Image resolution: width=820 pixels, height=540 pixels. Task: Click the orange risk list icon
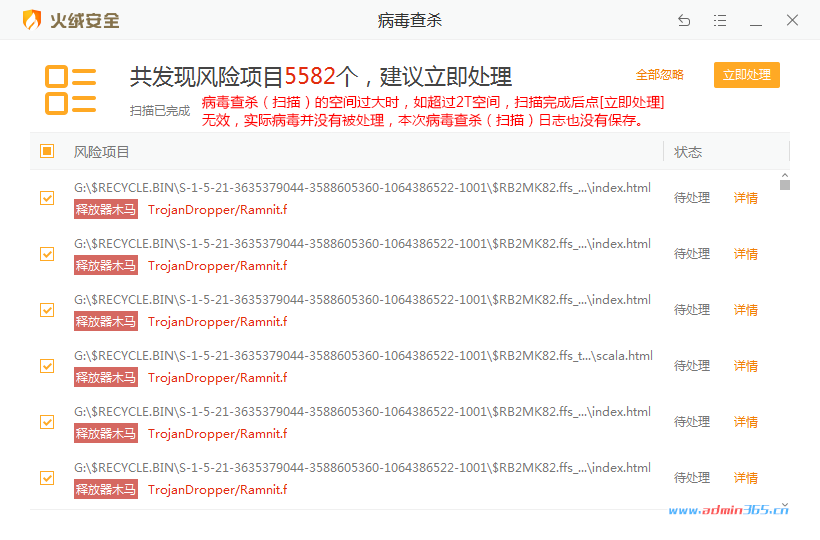click(71, 89)
